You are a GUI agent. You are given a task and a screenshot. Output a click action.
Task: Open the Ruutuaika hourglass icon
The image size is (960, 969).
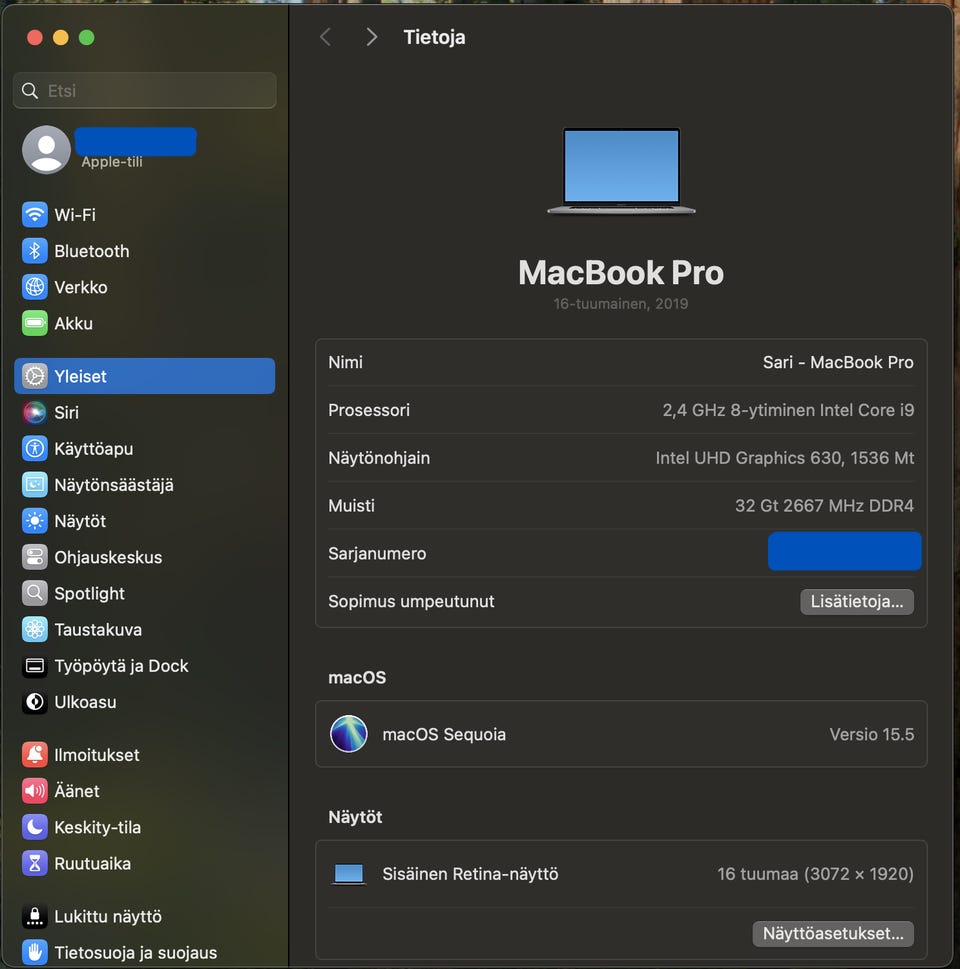coord(35,863)
